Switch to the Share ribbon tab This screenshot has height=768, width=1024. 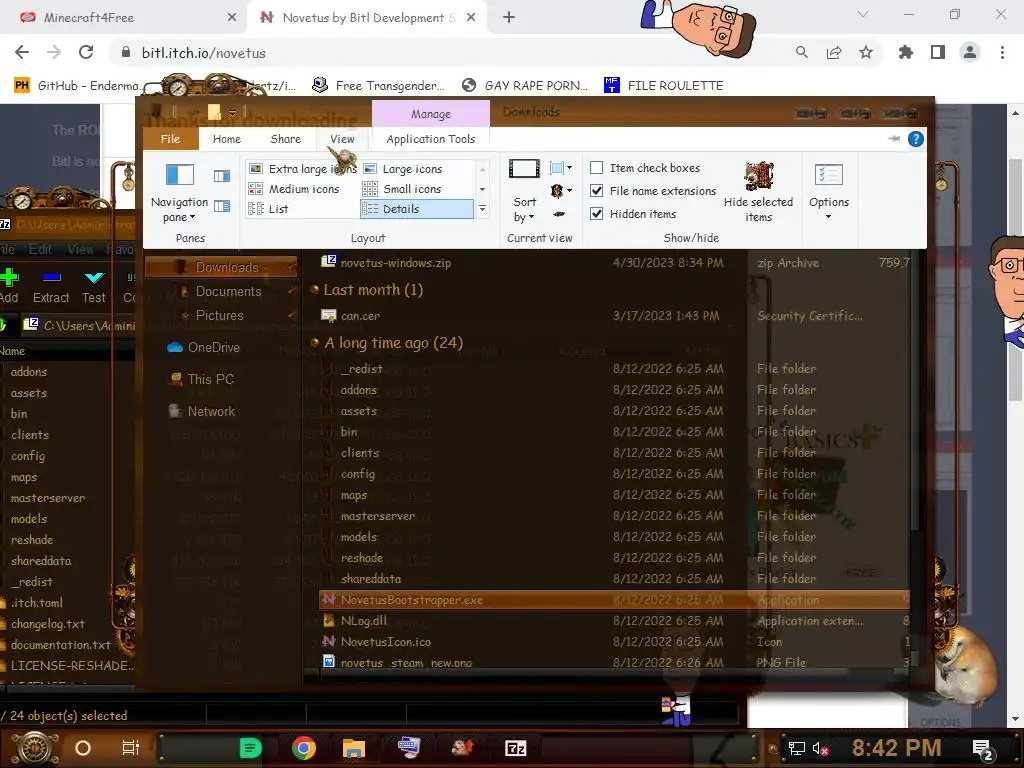point(285,139)
